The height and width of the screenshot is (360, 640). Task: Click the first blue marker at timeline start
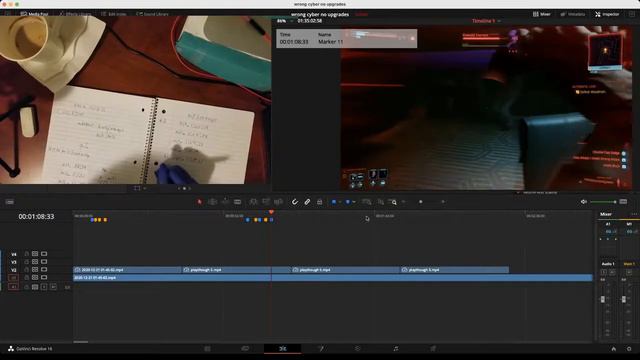pyautogui.click(x=92, y=220)
